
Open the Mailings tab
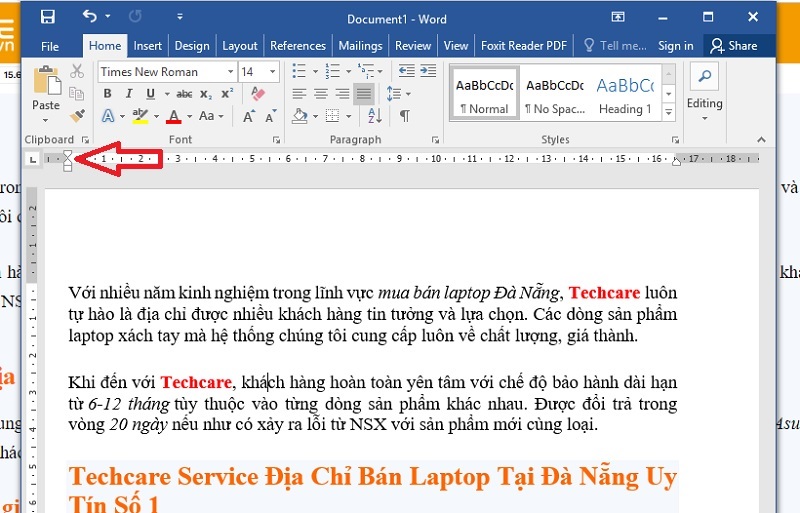[x=360, y=46]
